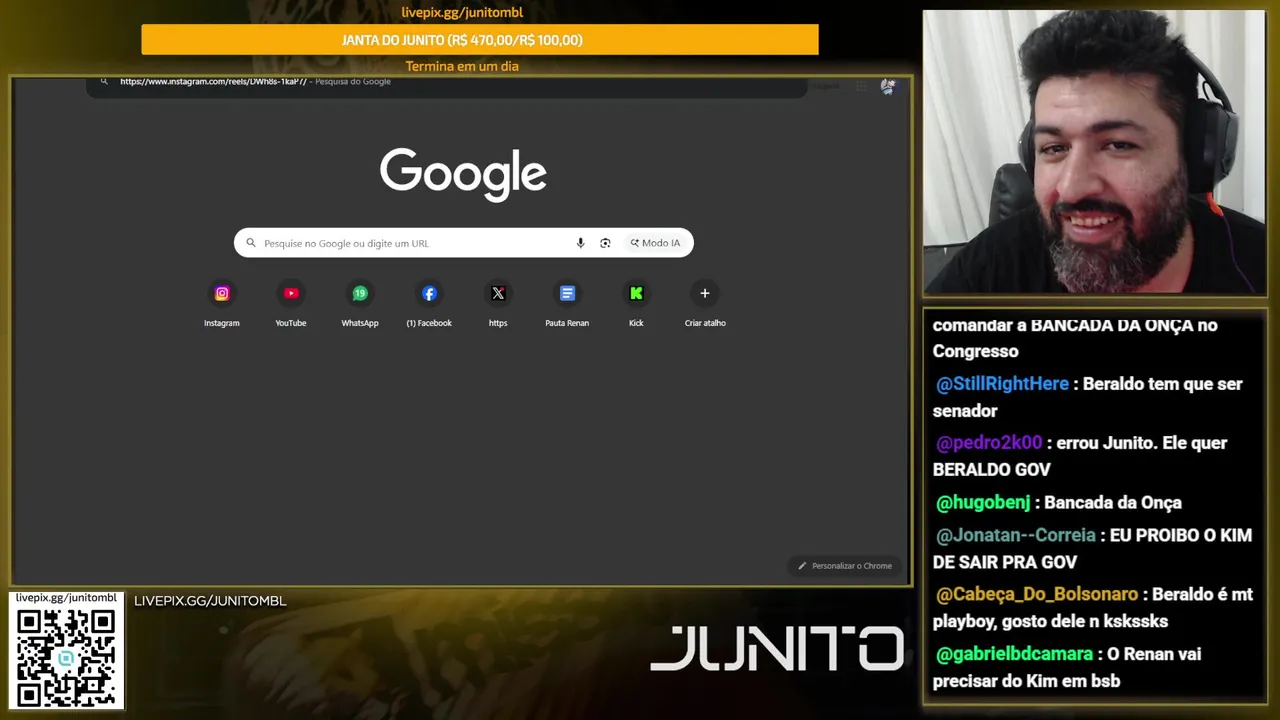The image size is (1280, 720).
Task: Click @pedro2k00 username in chat
Action: click(x=989, y=443)
